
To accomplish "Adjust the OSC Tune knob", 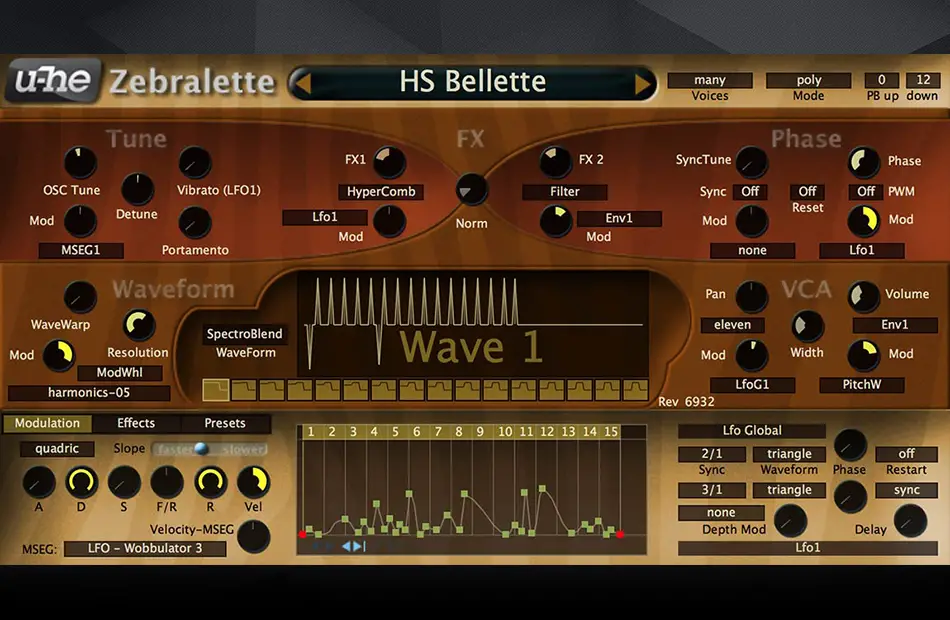I will pyautogui.click(x=80, y=162).
